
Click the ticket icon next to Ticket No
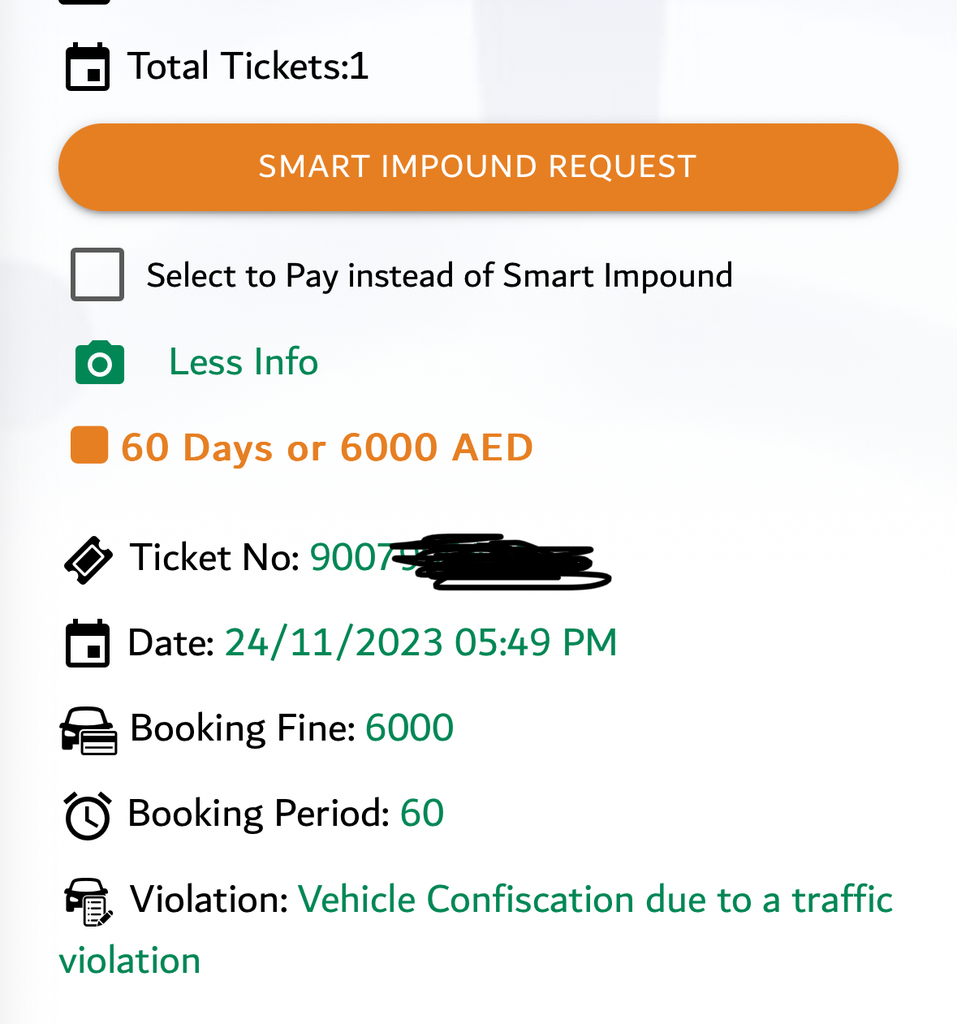pos(89,559)
